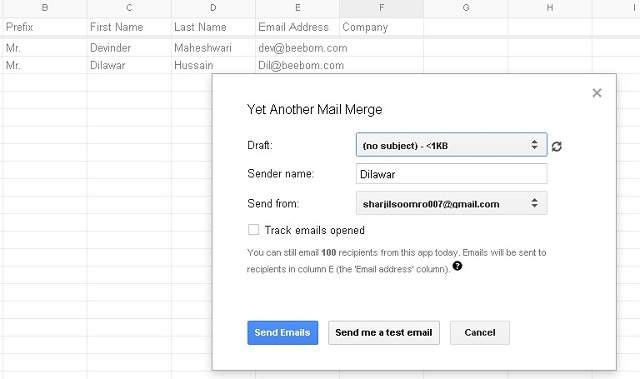Click the Send Emails button
Viewport: 640px width, 379px height.
point(282,332)
